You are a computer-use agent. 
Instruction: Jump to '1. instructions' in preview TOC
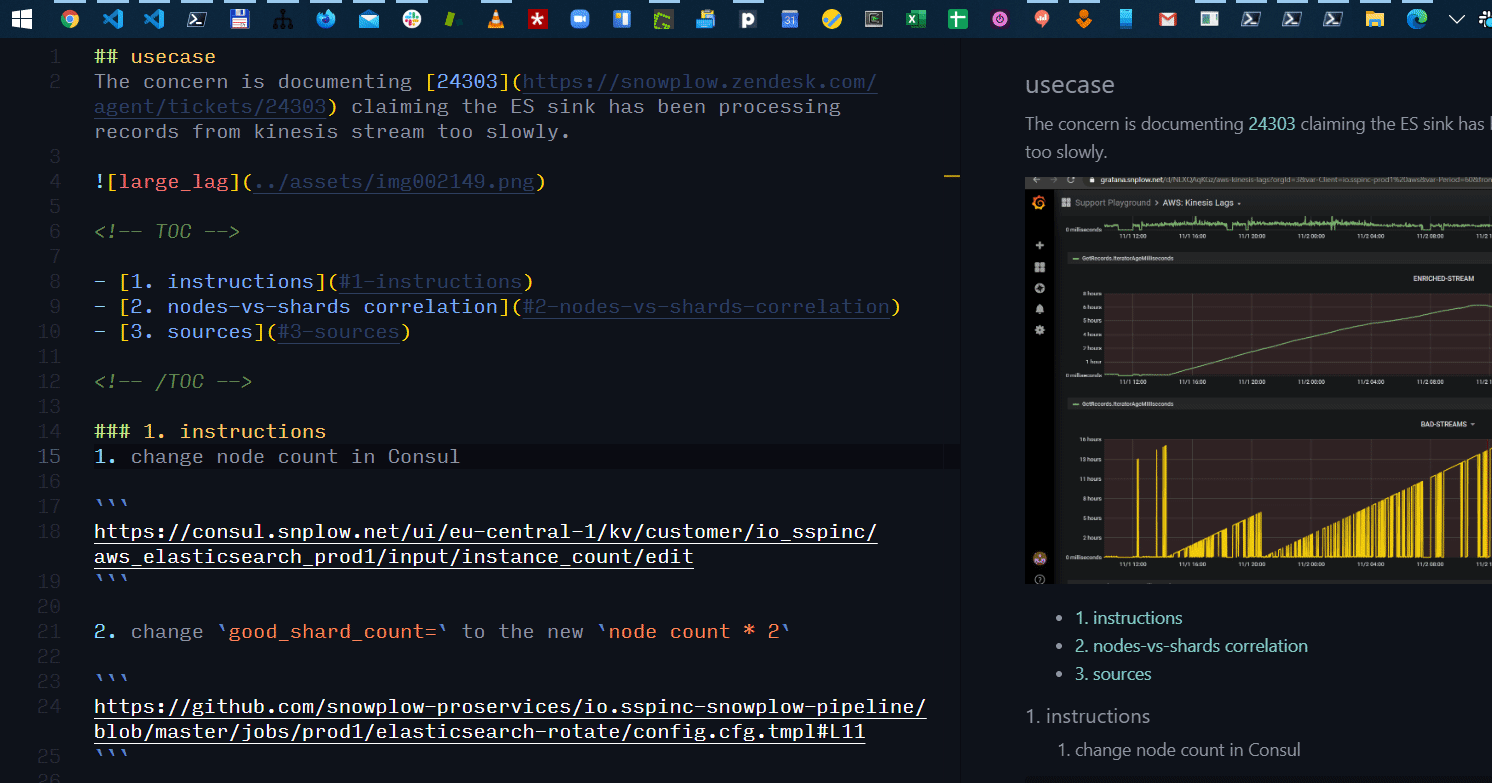coord(1128,618)
